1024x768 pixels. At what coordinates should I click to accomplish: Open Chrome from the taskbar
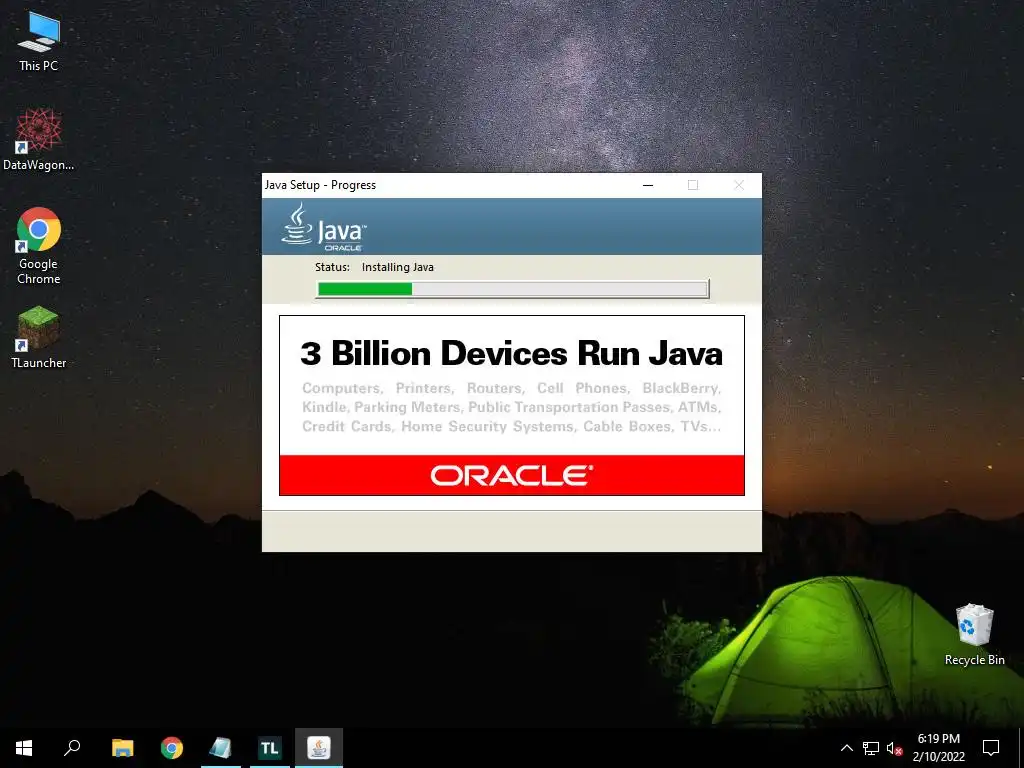172,748
